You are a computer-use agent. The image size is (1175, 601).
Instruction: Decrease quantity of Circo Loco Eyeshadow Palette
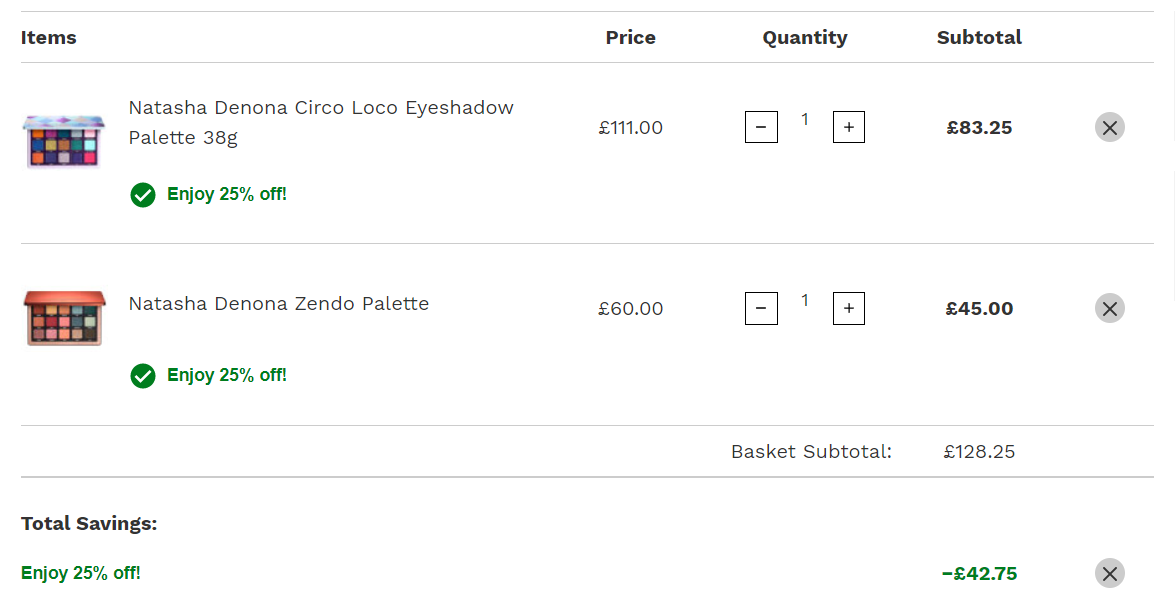[761, 127]
